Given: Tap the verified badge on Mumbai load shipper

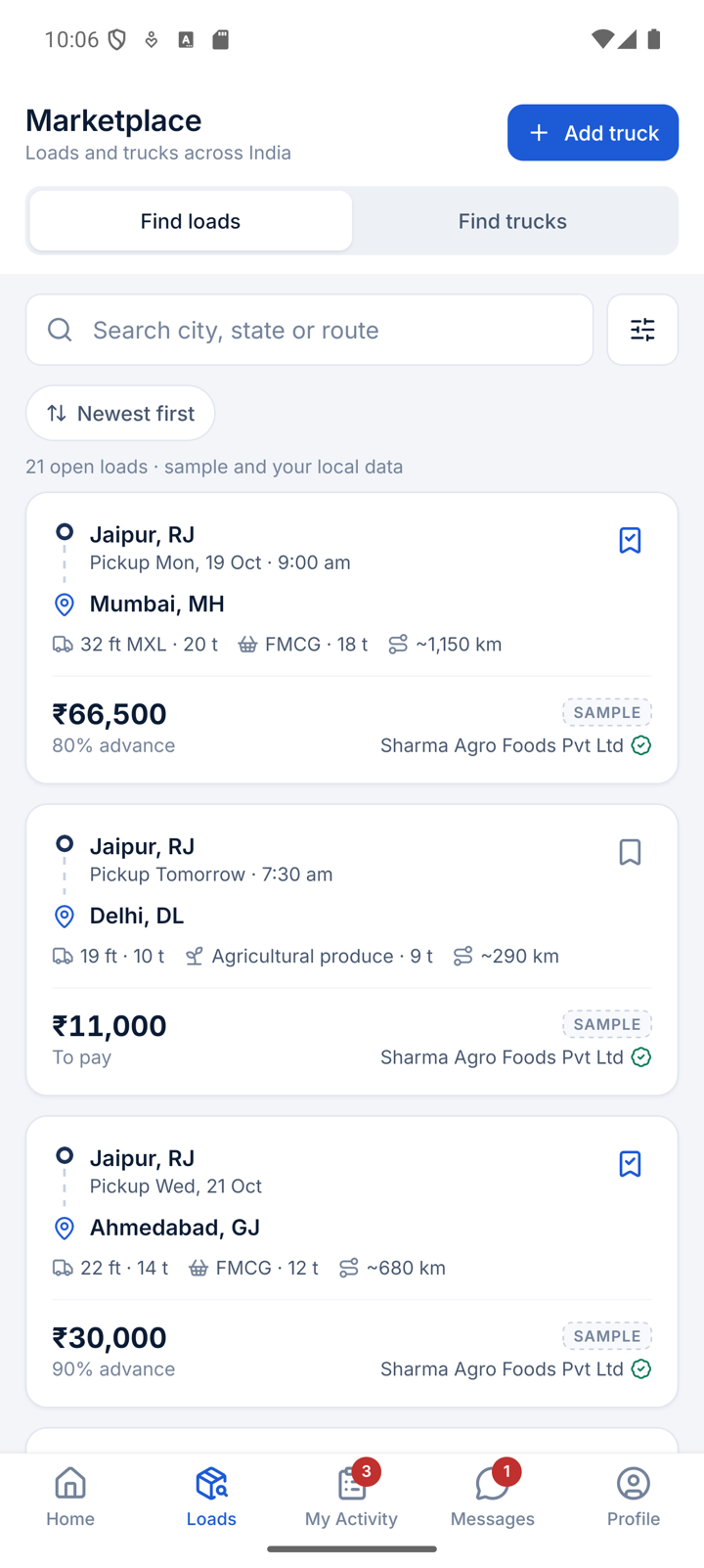Looking at the screenshot, I should [x=641, y=745].
